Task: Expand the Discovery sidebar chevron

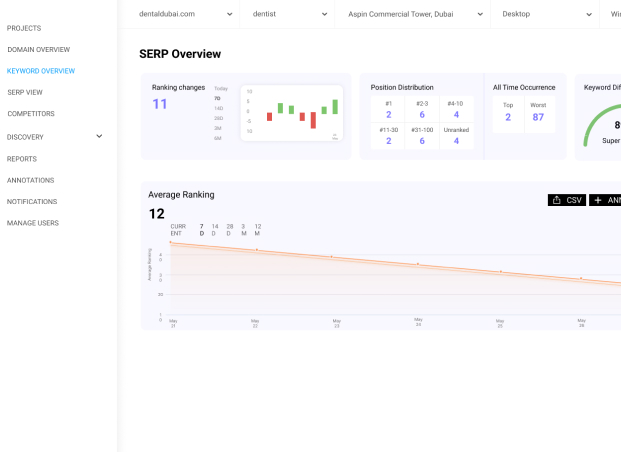Action: (x=99, y=136)
